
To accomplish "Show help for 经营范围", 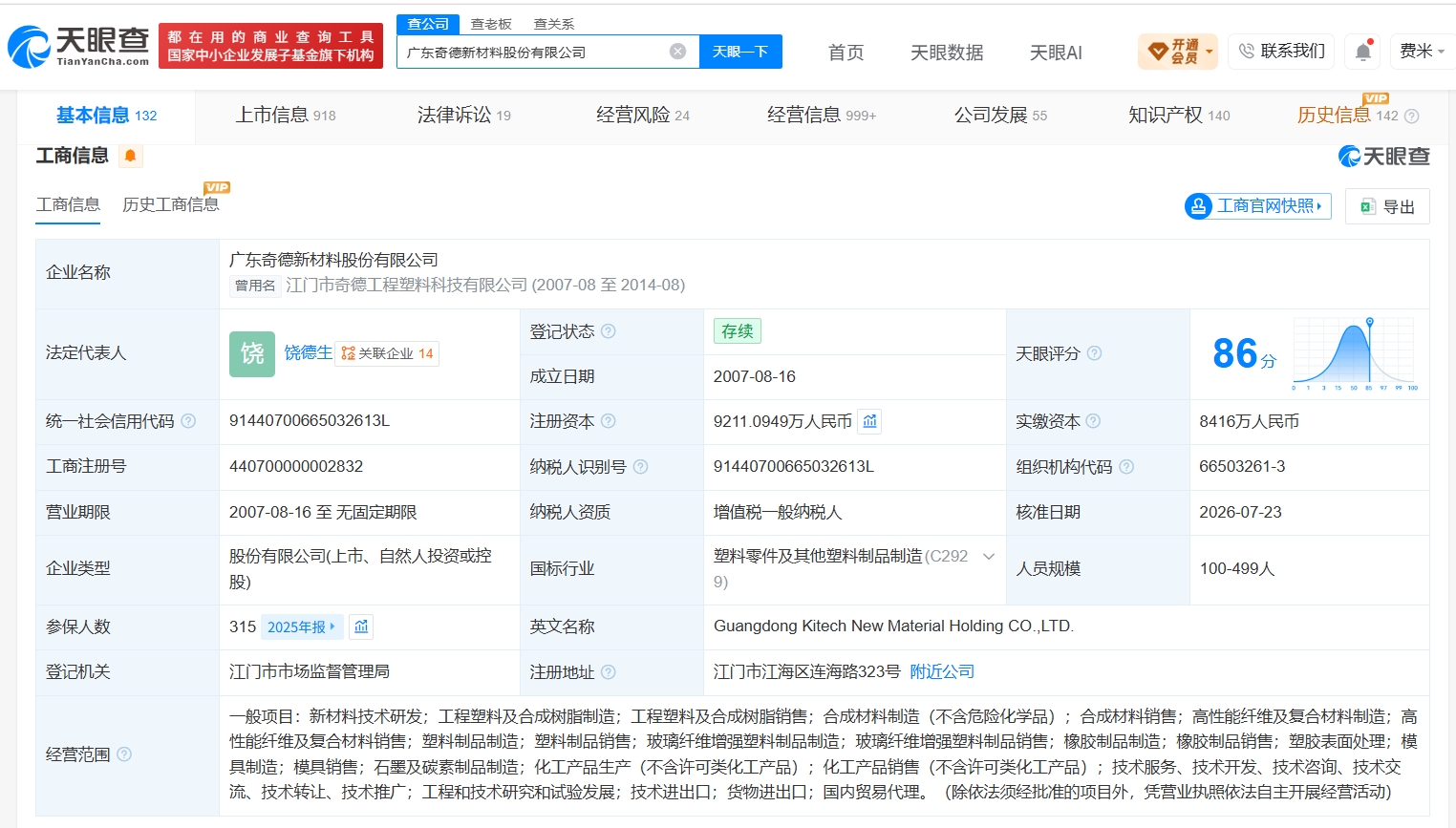I will (124, 754).
